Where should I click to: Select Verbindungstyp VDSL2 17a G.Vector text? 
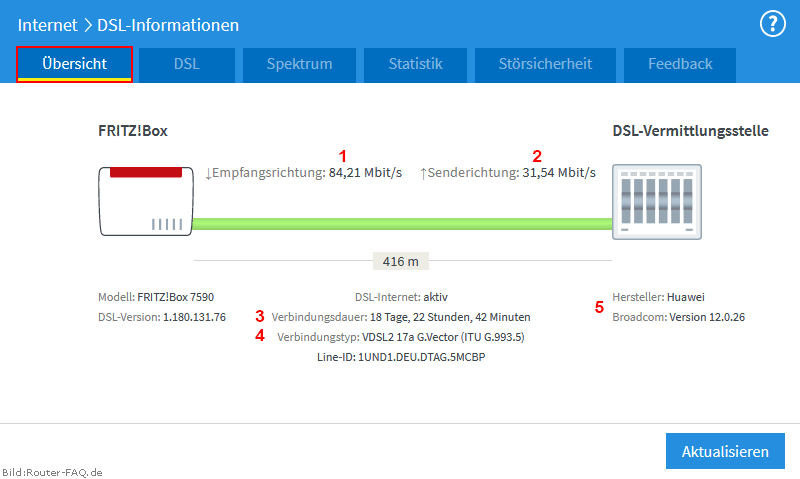tap(443, 337)
